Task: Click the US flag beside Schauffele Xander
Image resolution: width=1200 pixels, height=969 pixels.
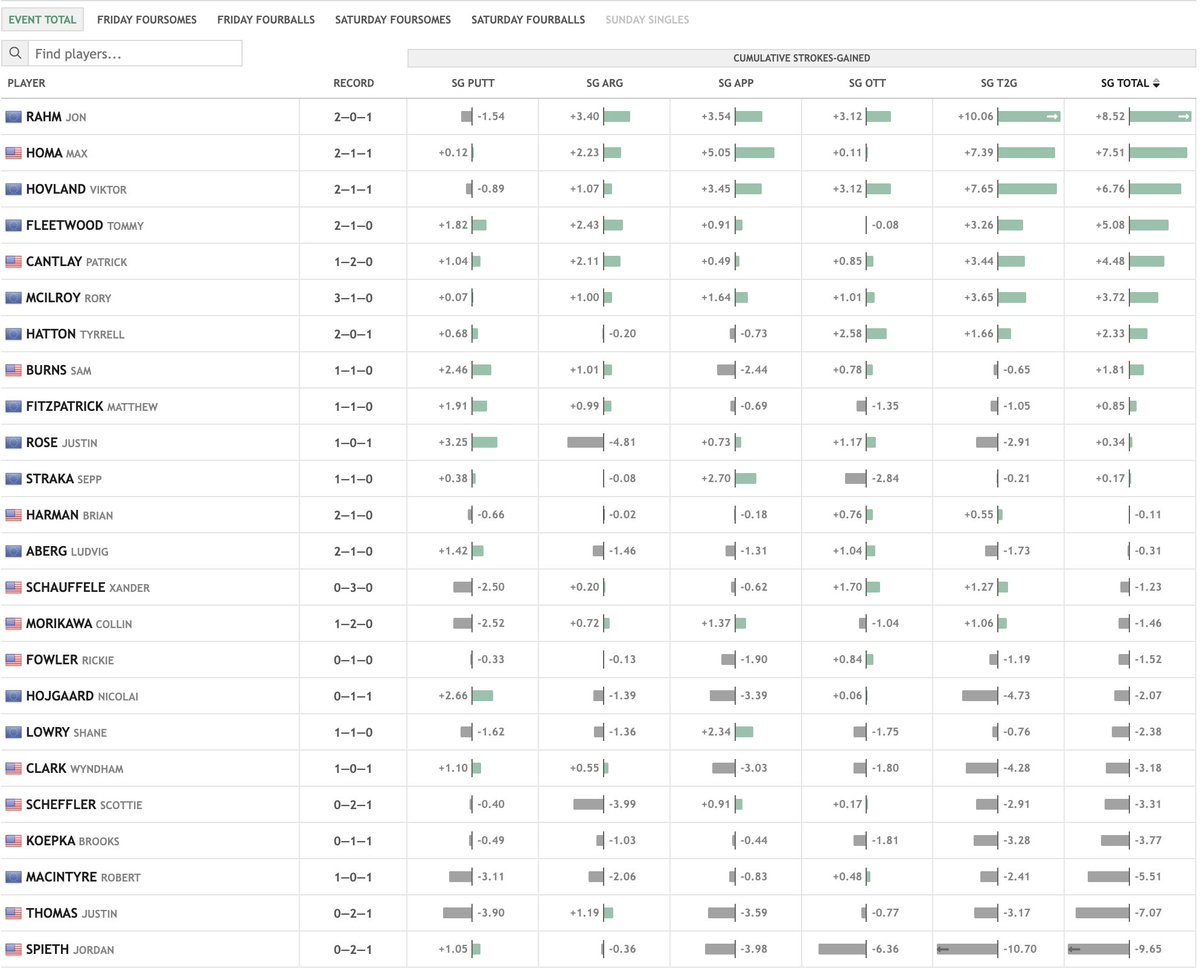Action: (13, 587)
